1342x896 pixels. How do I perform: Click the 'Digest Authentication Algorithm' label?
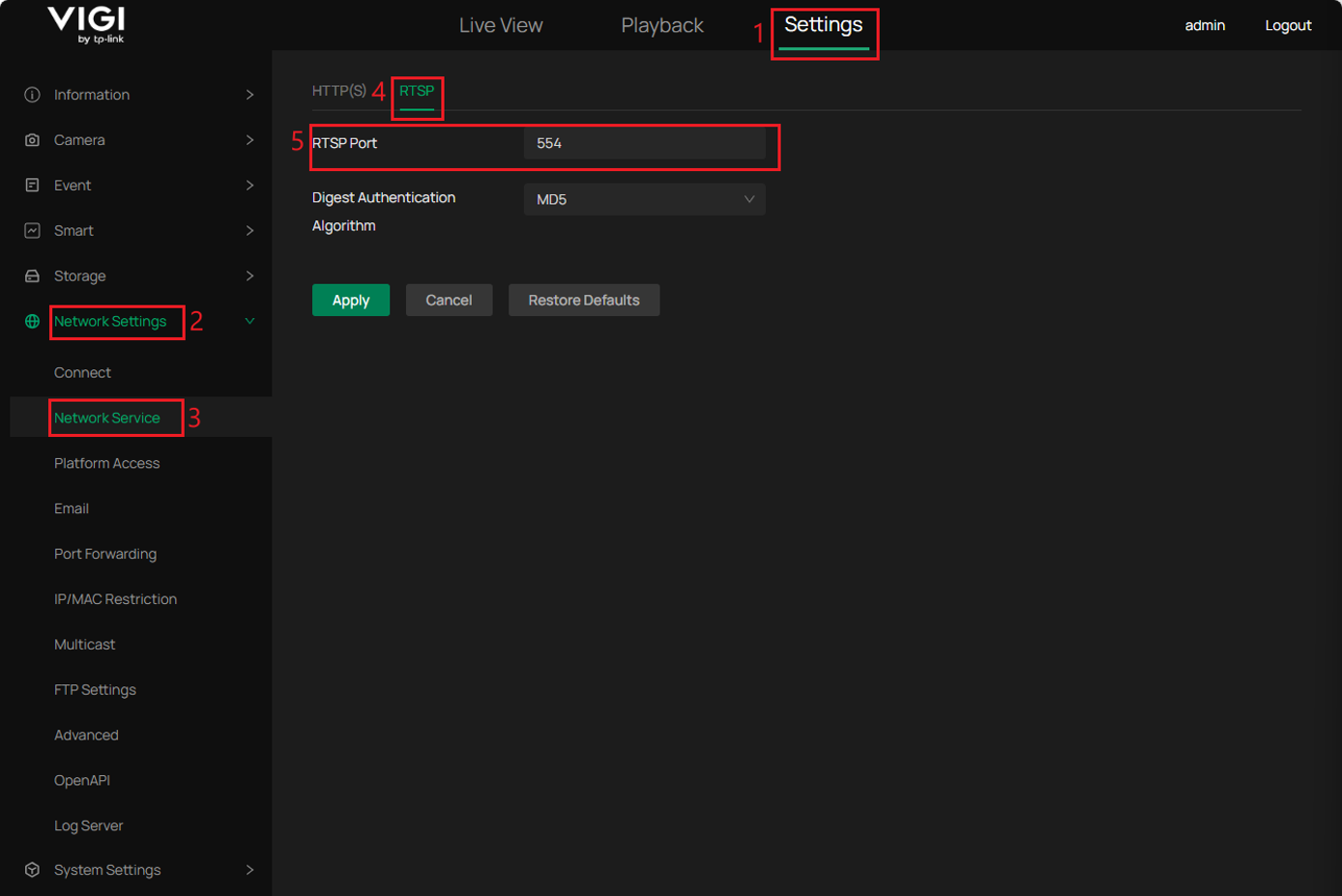click(x=384, y=211)
